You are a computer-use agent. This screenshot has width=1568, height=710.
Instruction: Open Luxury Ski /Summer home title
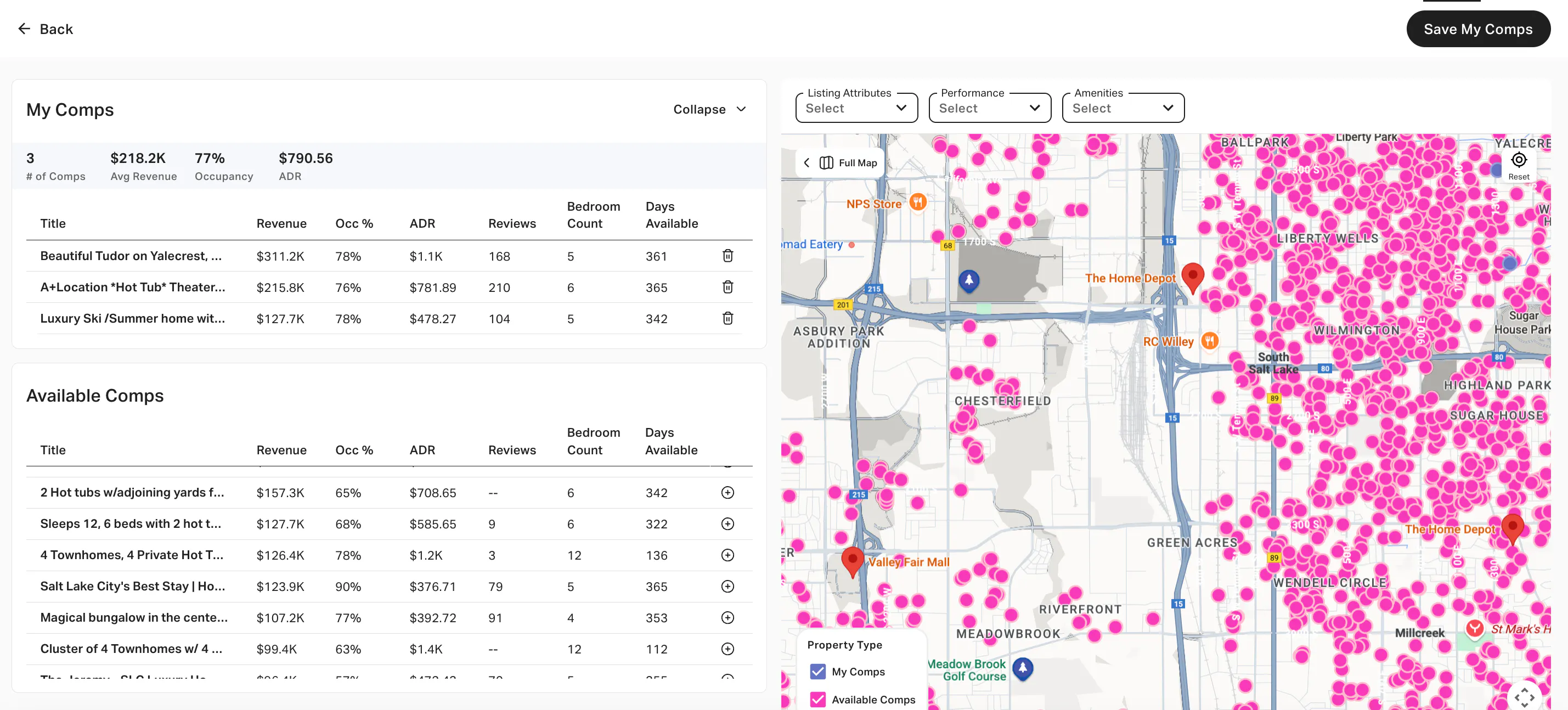click(132, 318)
